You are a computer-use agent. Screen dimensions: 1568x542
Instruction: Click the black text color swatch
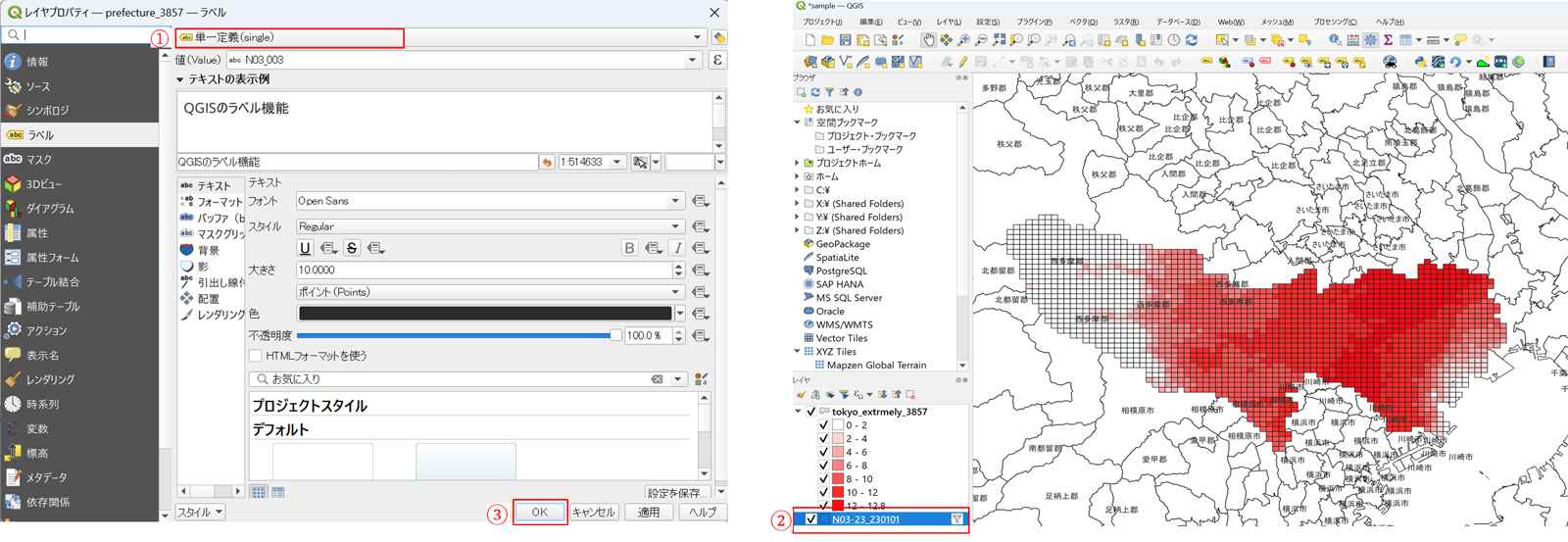pos(485,314)
